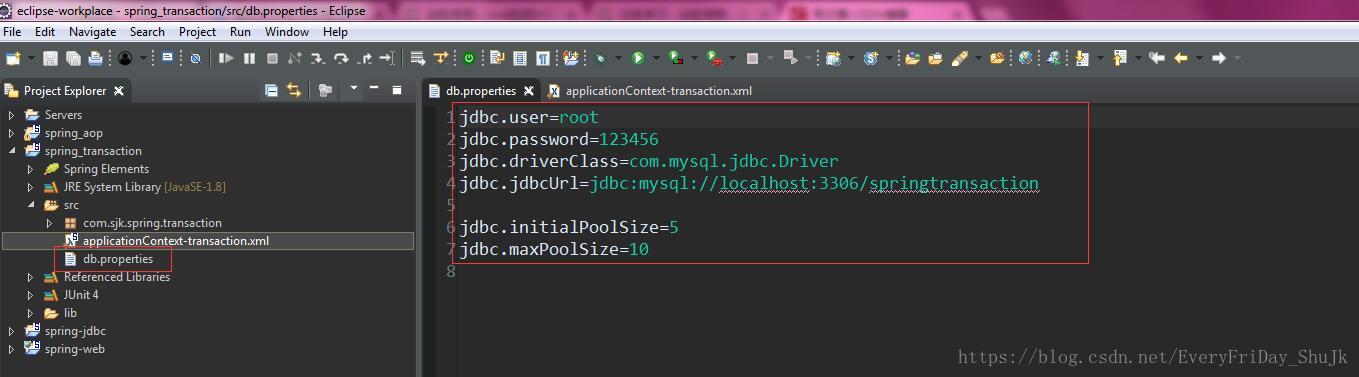Click the Last Edit Location icon
This screenshot has height=377, width=1359.
point(1157,58)
